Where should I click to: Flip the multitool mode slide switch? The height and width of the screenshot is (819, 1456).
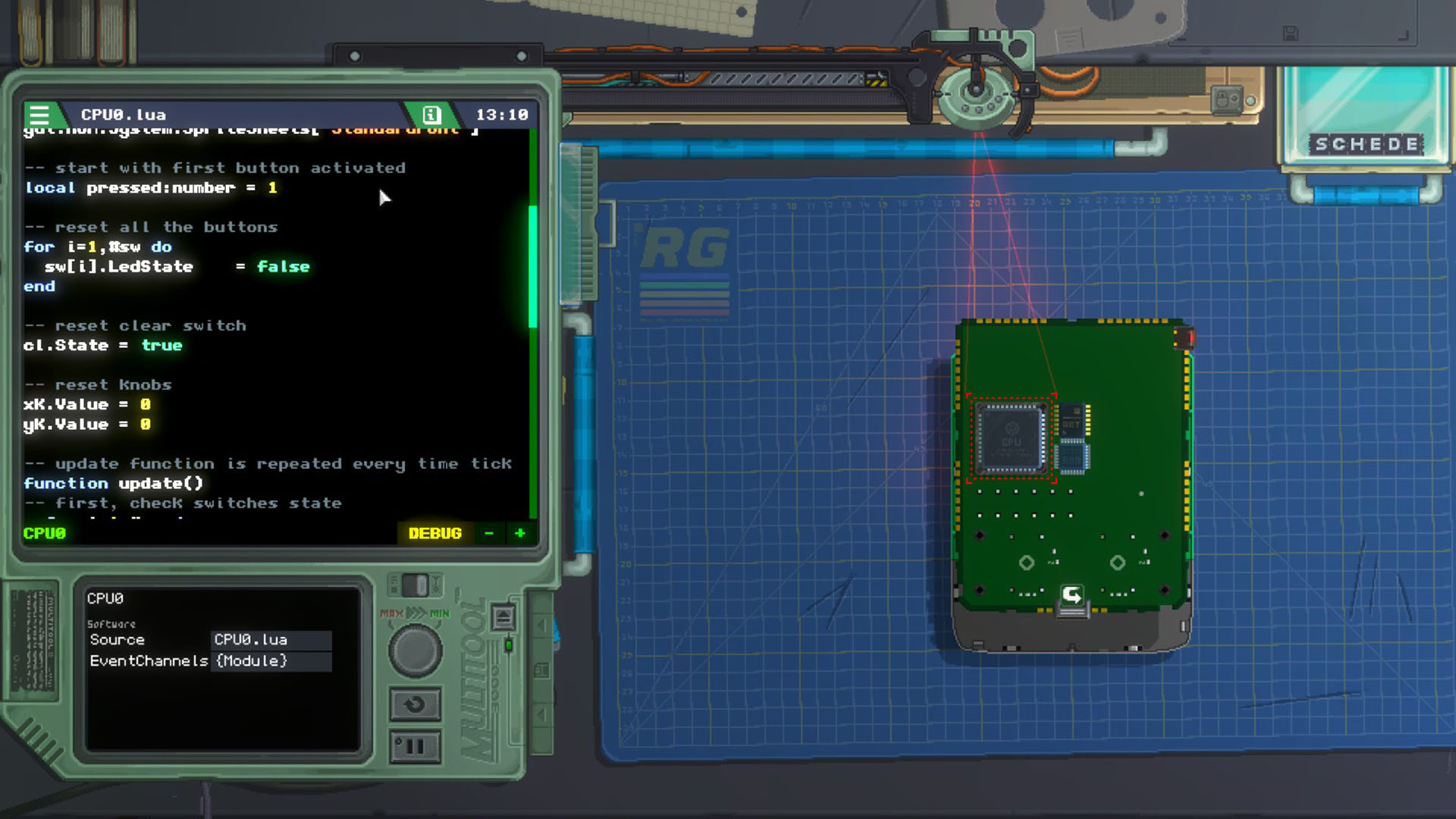click(415, 585)
